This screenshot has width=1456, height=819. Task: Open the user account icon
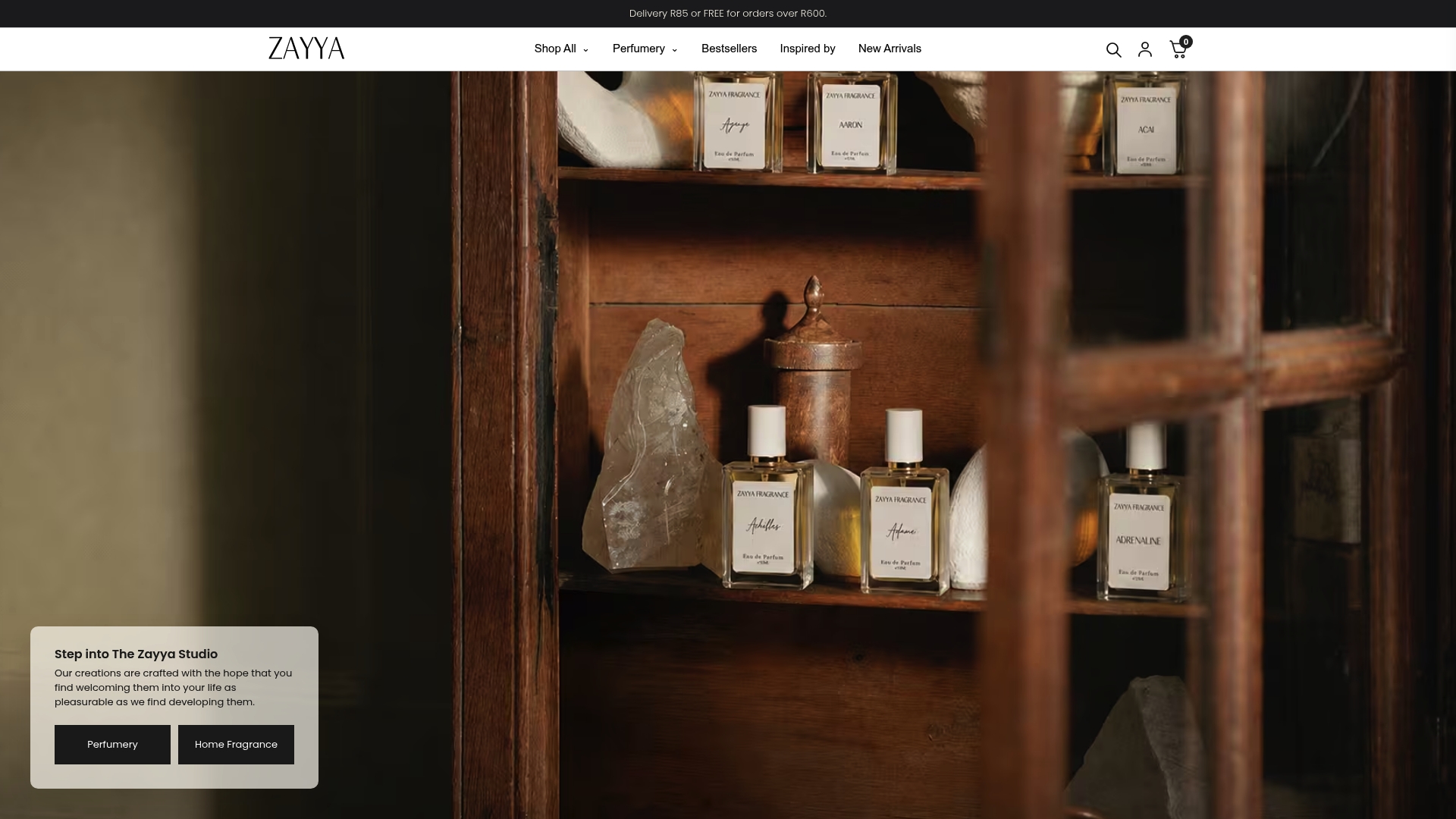coord(1145,49)
